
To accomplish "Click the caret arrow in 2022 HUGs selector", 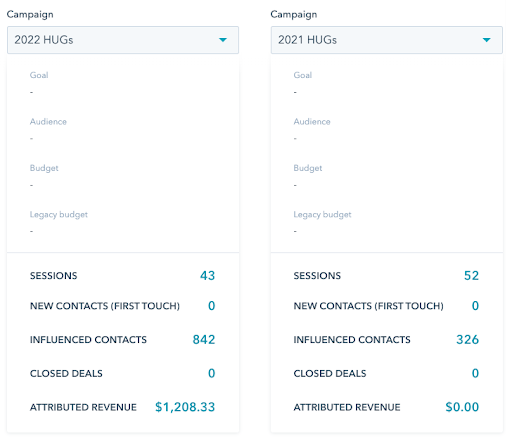I will [x=223, y=40].
